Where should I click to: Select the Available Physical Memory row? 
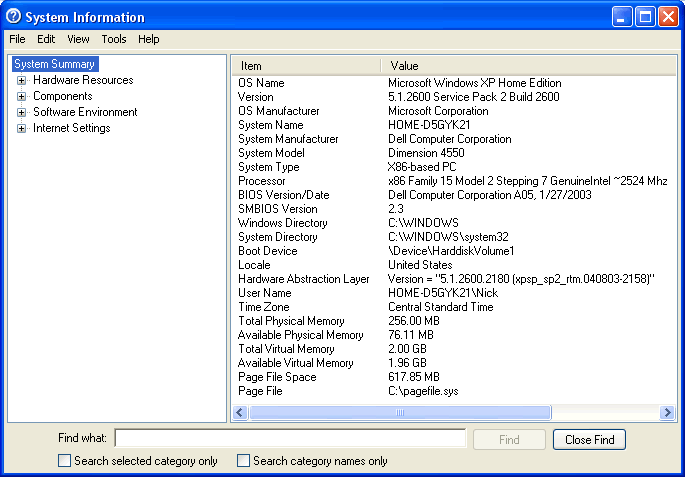[454, 335]
